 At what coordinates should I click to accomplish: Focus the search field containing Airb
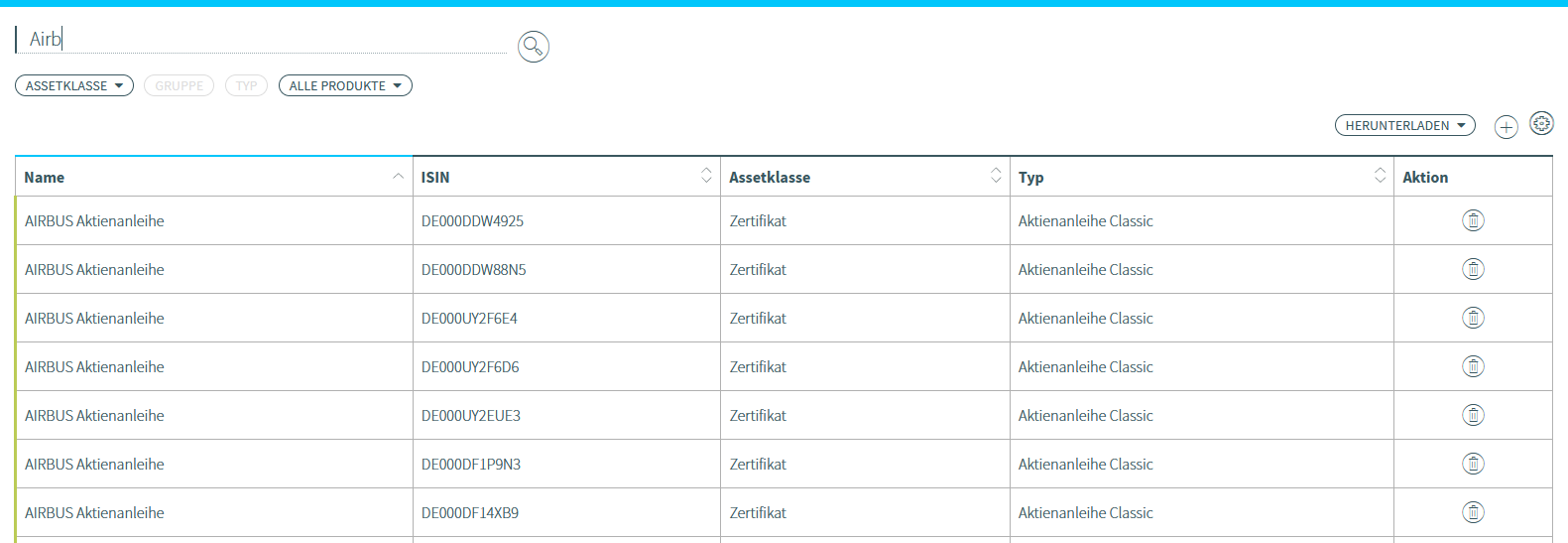[263, 40]
